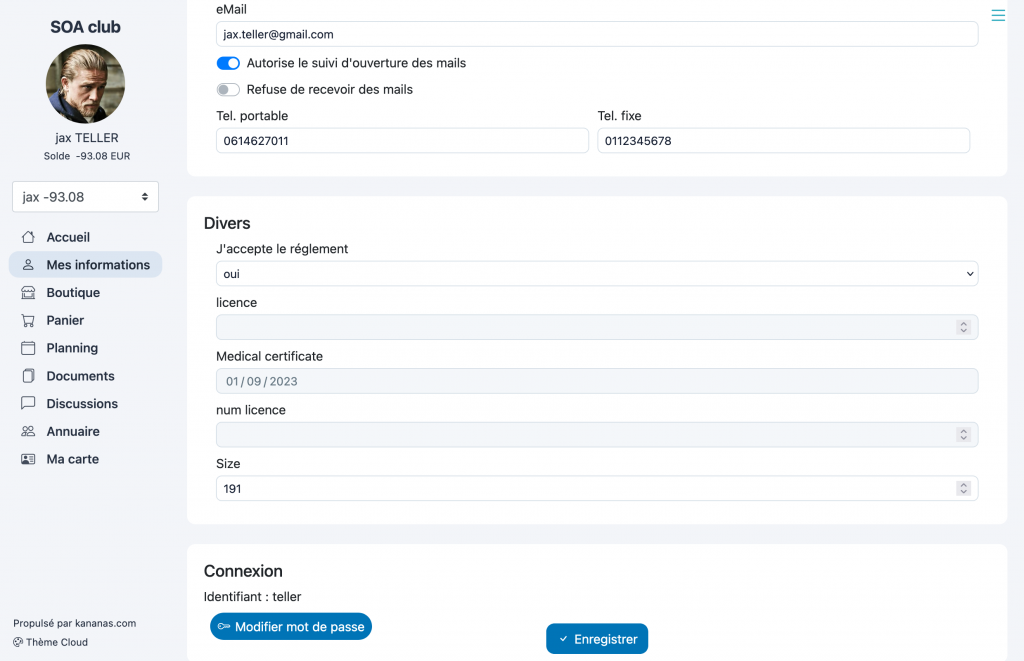Open Boutique from the sidebar

(86, 293)
